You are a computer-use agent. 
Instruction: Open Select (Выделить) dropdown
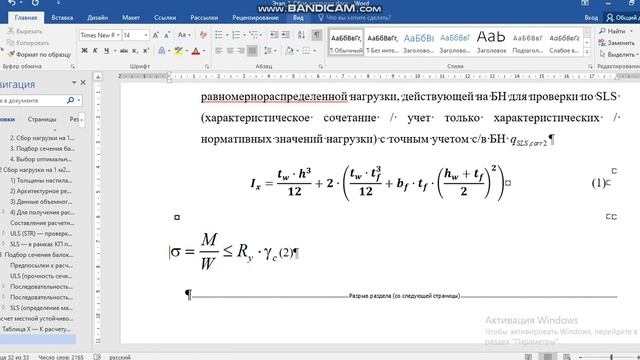coord(619,54)
